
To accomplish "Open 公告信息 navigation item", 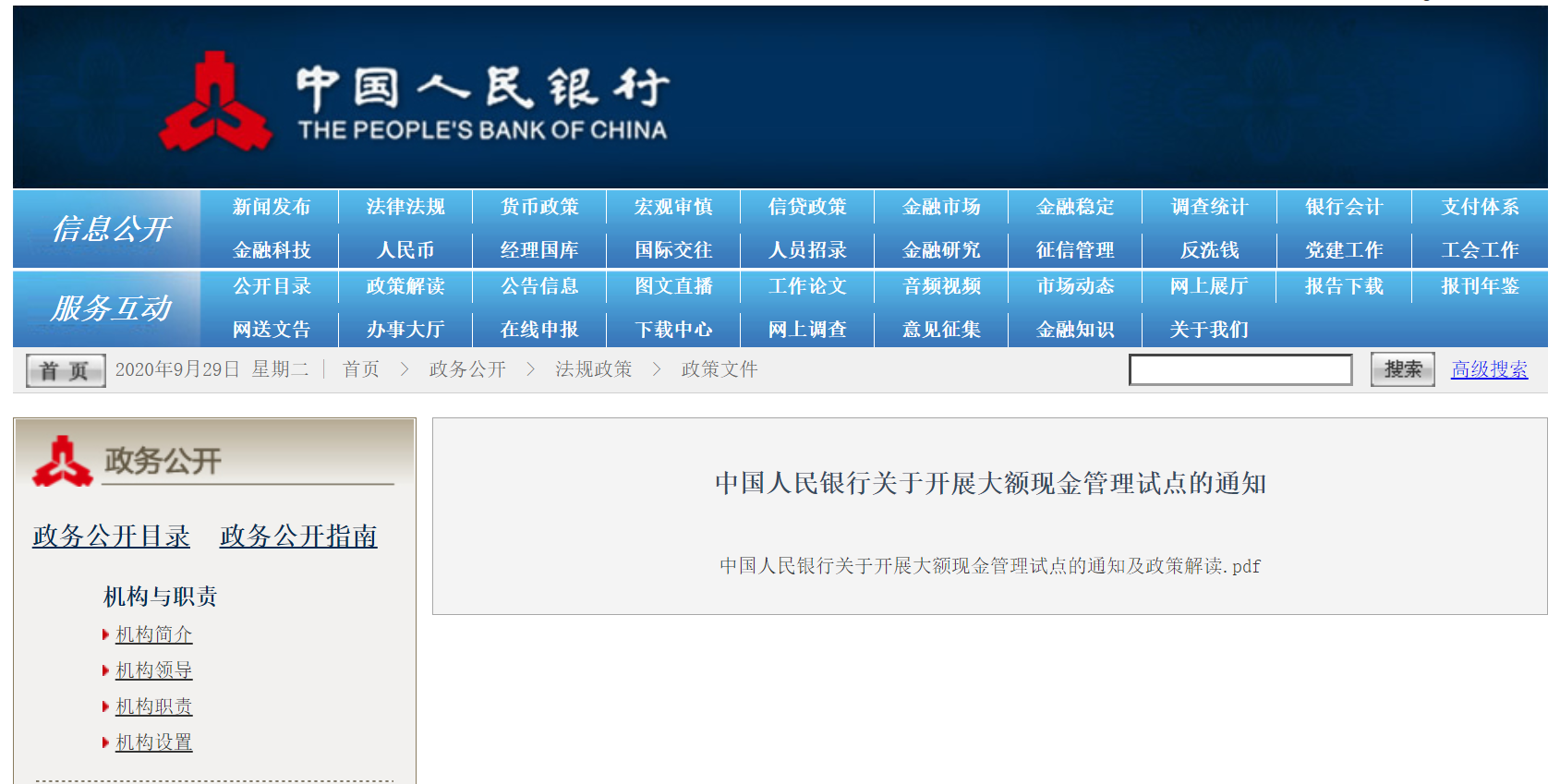I will coord(539,286).
